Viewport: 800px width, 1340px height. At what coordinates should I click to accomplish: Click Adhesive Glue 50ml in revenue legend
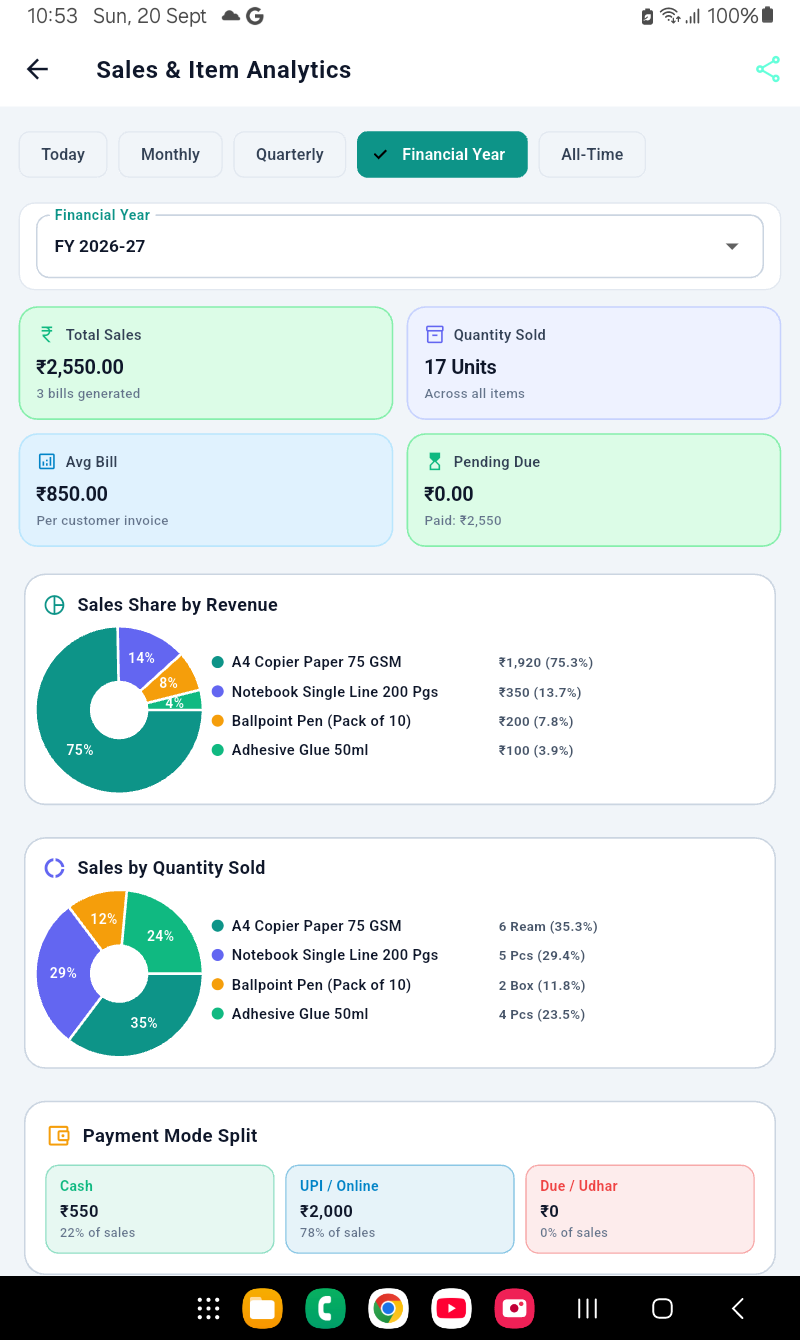300,750
